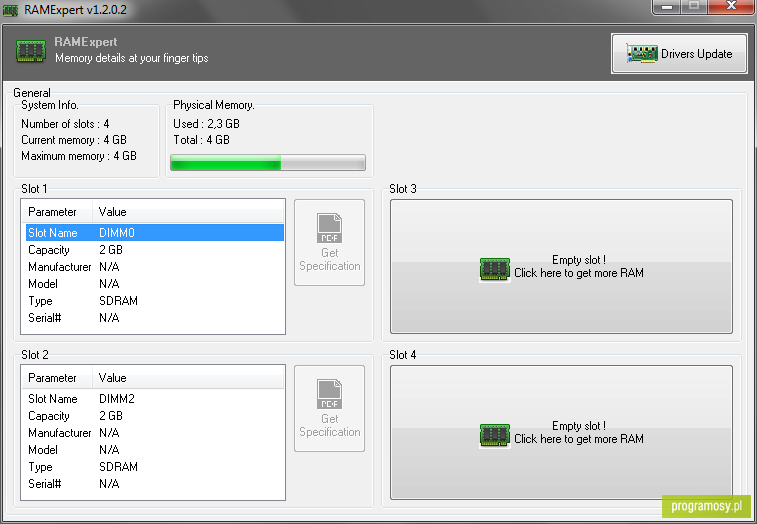Click the RAM chip icon in Slot 4
The height and width of the screenshot is (524, 757).
click(495, 436)
